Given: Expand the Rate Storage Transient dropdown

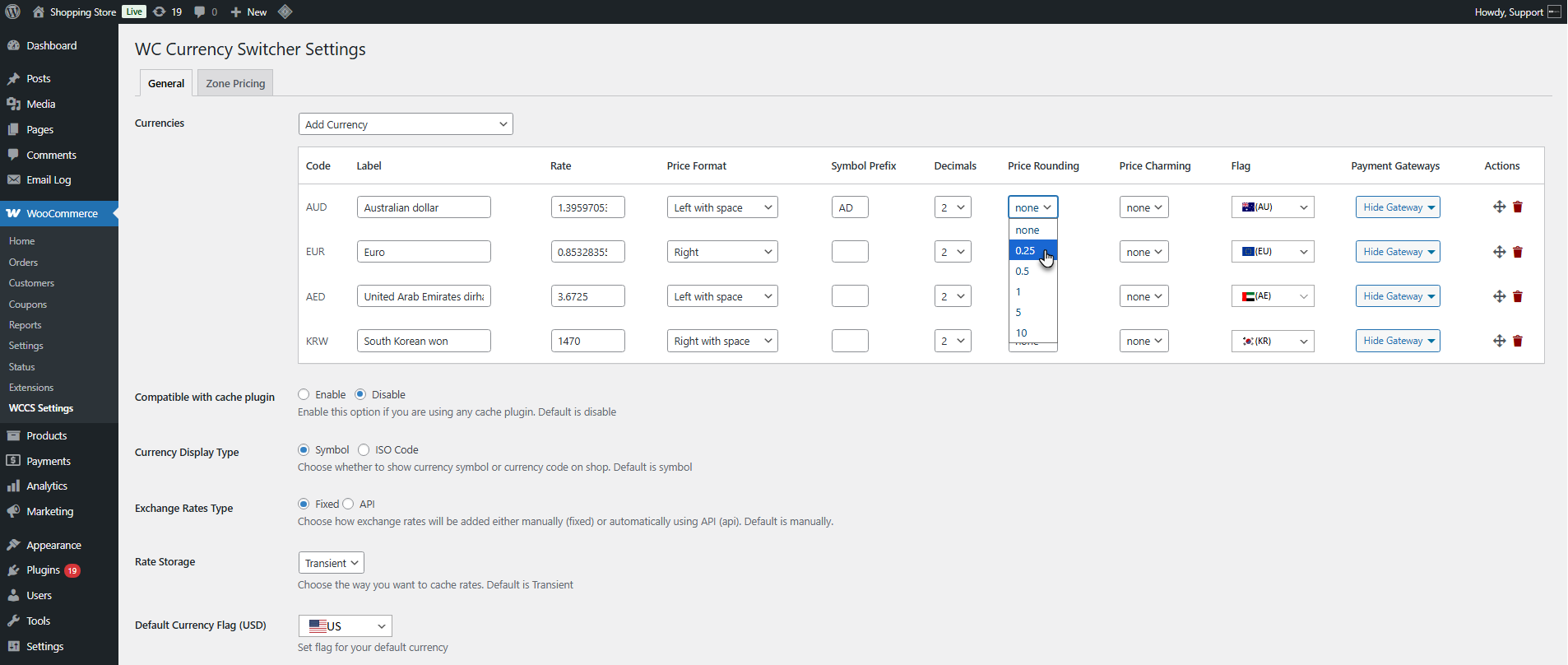Looking at the screenshot, I should pos(331,563).
